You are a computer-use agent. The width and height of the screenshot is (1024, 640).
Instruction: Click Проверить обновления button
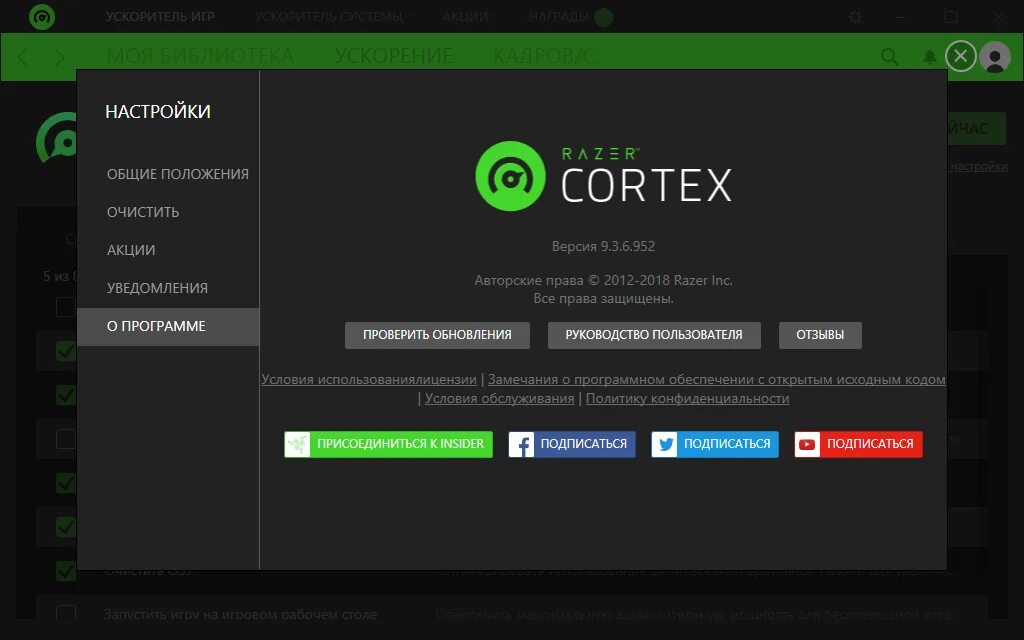click(437, 335)
